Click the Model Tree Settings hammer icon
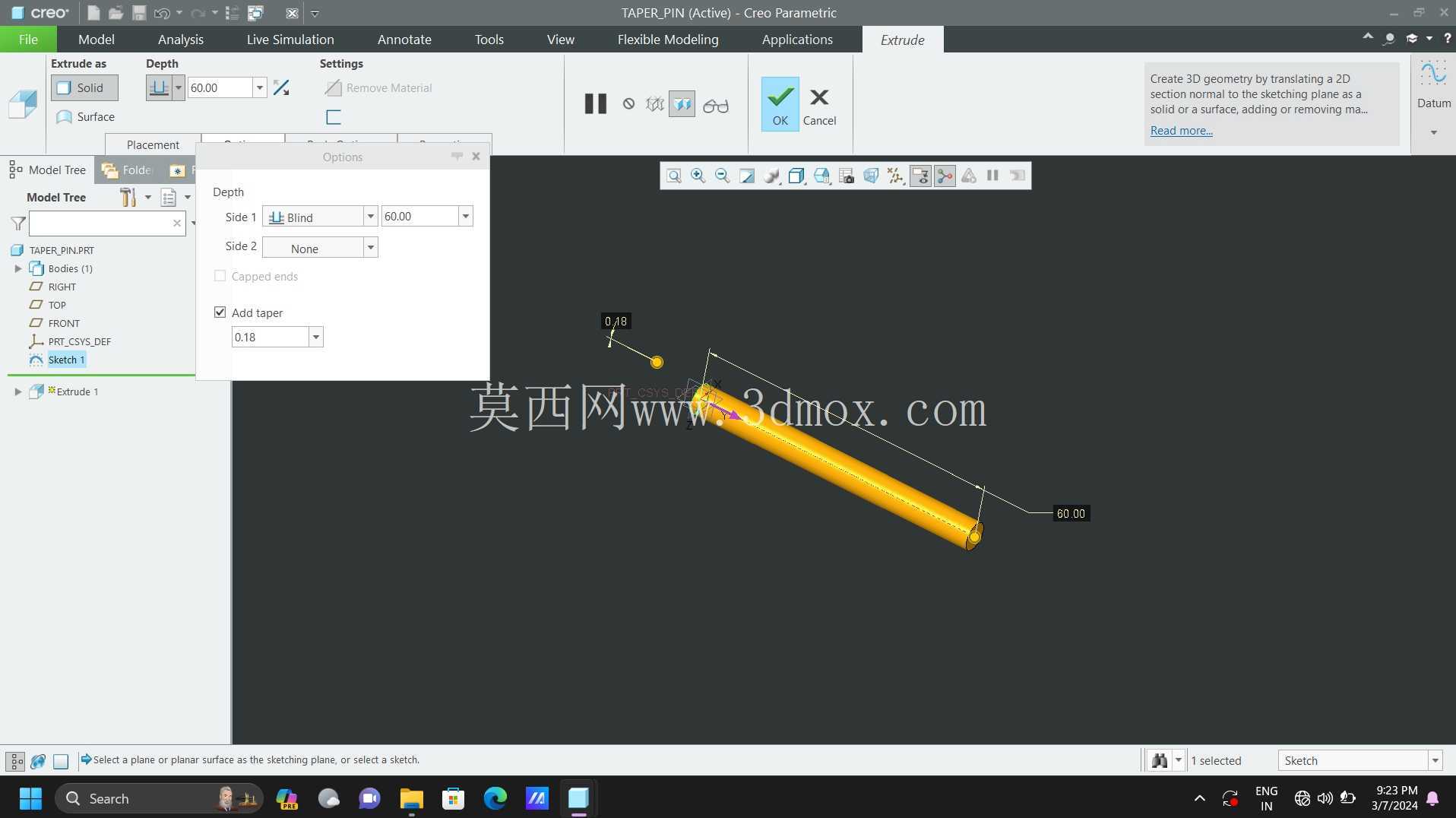1456x818 pixels. (128, 198)
